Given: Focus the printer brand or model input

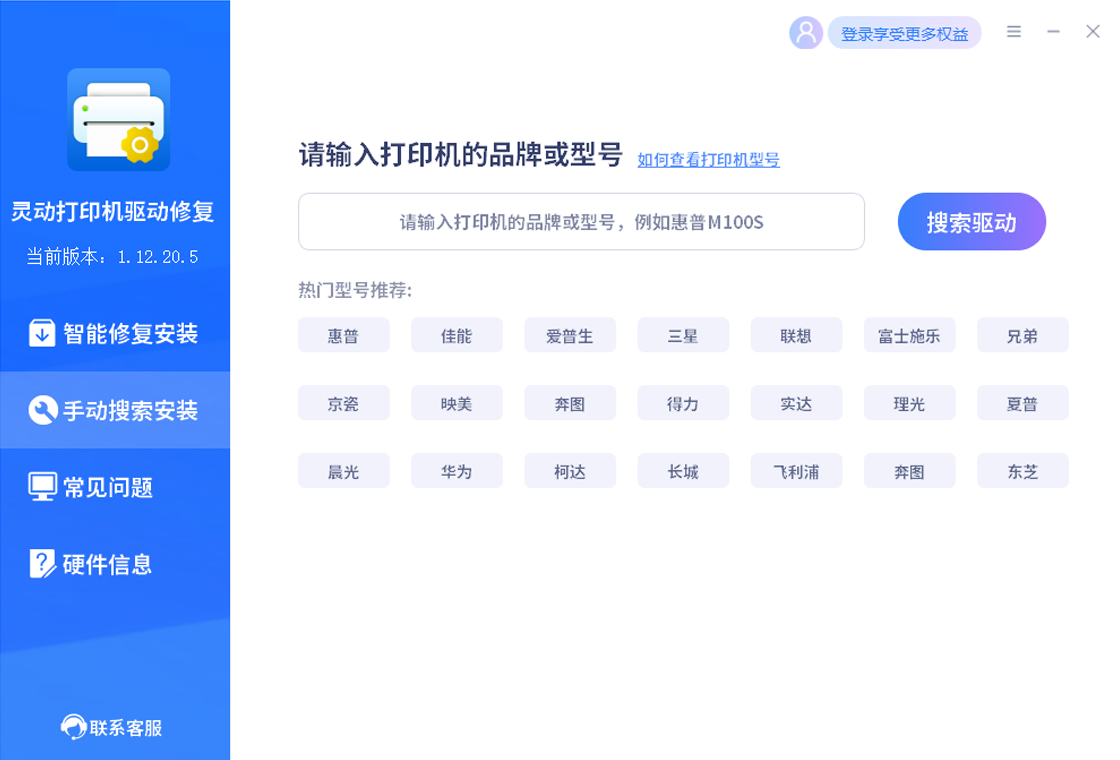Looking at the screenshot, I should (581, 221).
